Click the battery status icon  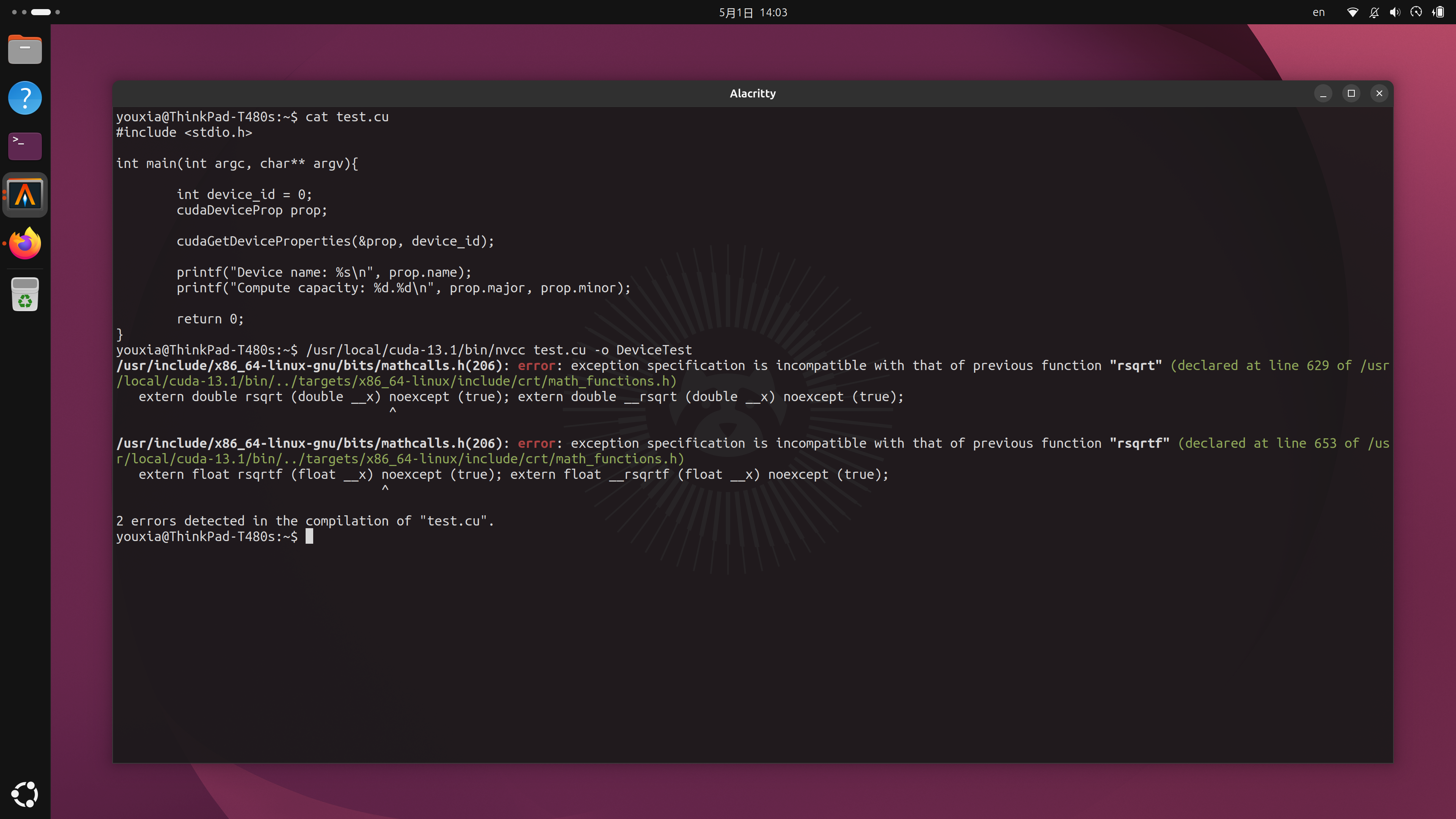(x=1438, y=13)
